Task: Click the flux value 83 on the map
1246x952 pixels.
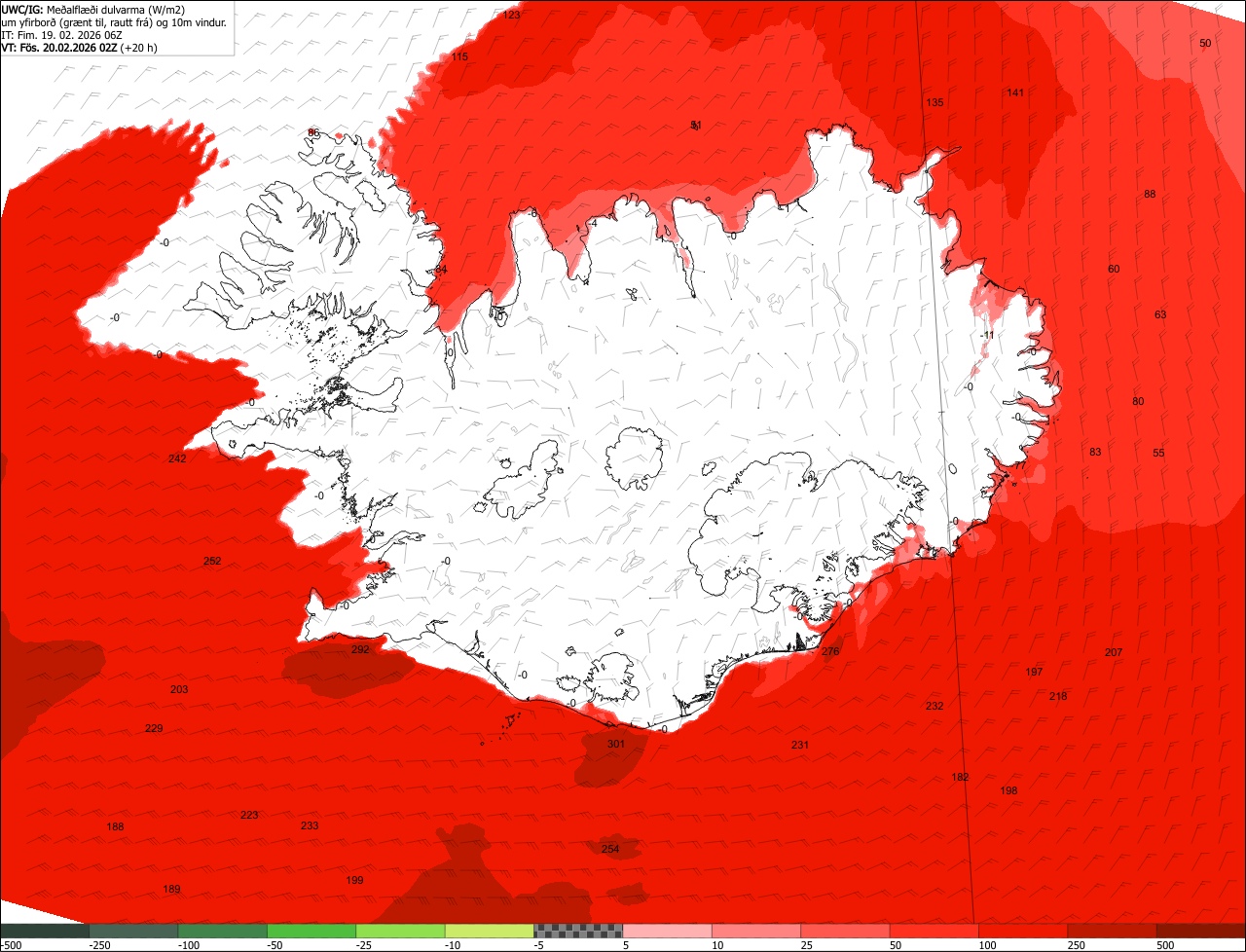Action: [1095, 452]
